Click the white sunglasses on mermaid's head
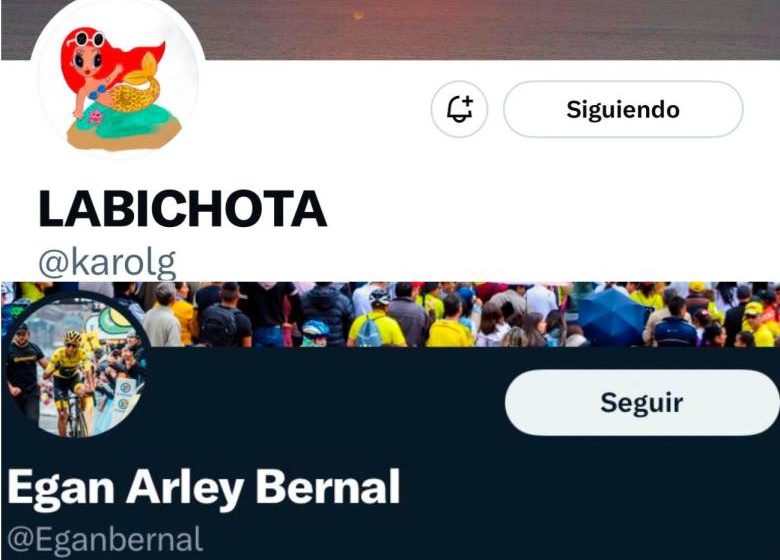780x560 pixels. [90, 38]
